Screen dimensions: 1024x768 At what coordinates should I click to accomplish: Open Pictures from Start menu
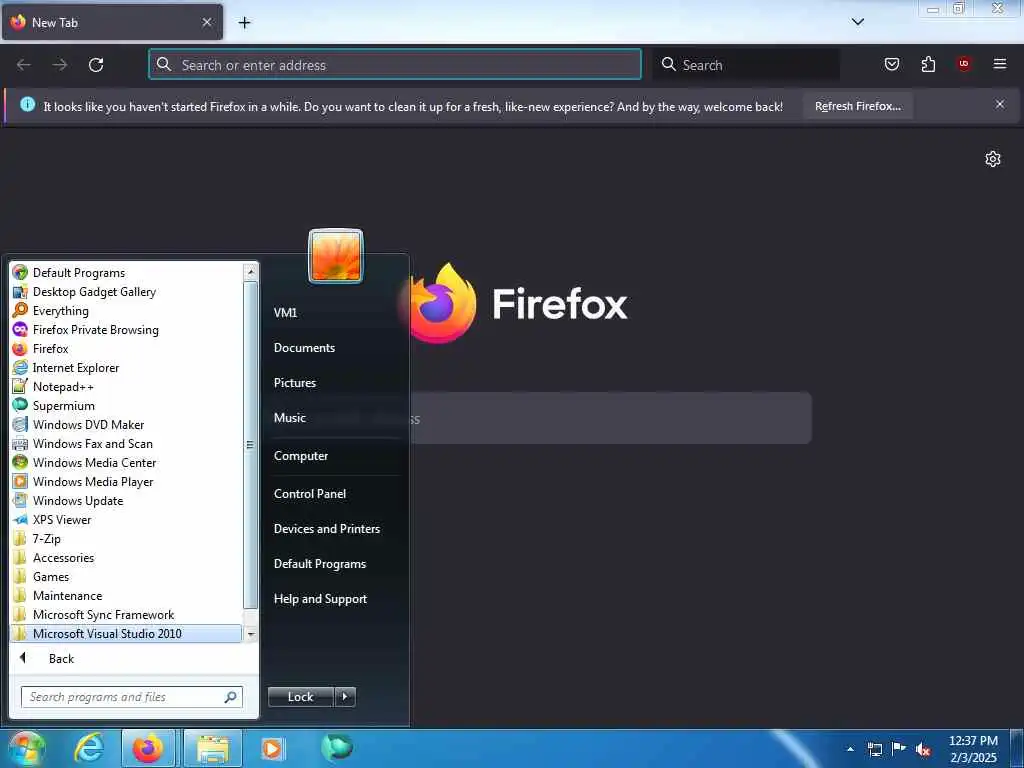tap(295, 383)
